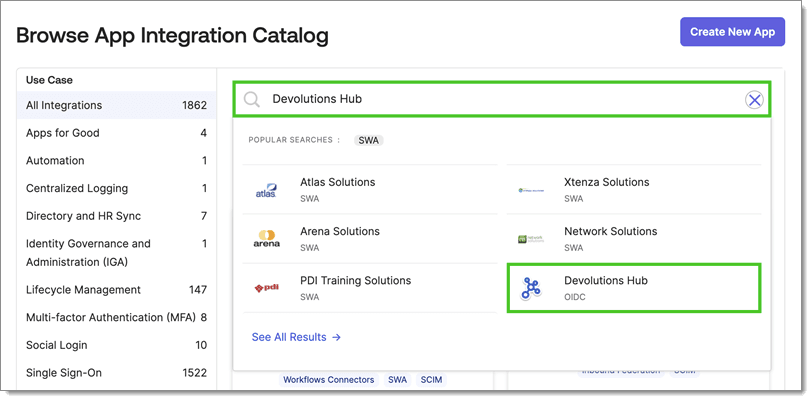Click the 1522 count for Single Sign-On
The height and width of the screenshot is (401, 812).
(195, 373)
